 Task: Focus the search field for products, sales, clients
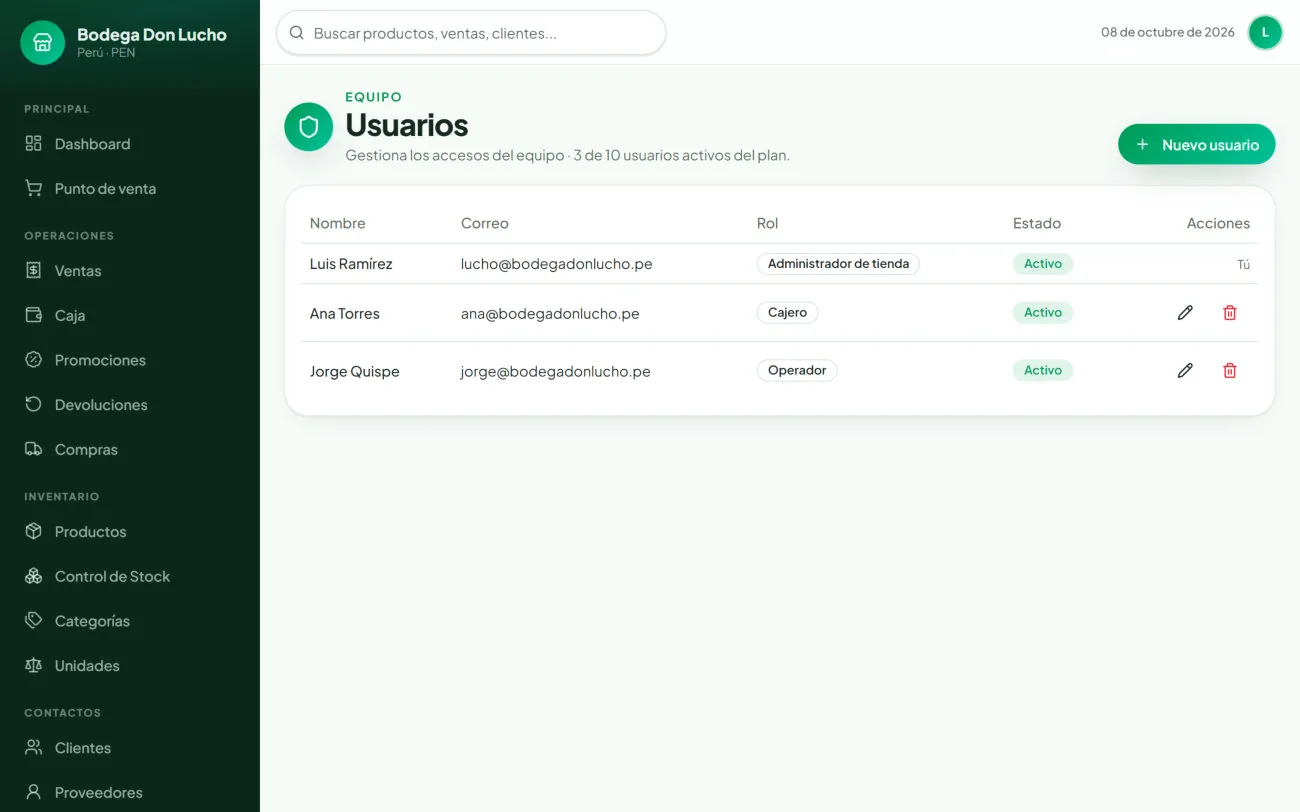tap(471, 33)
